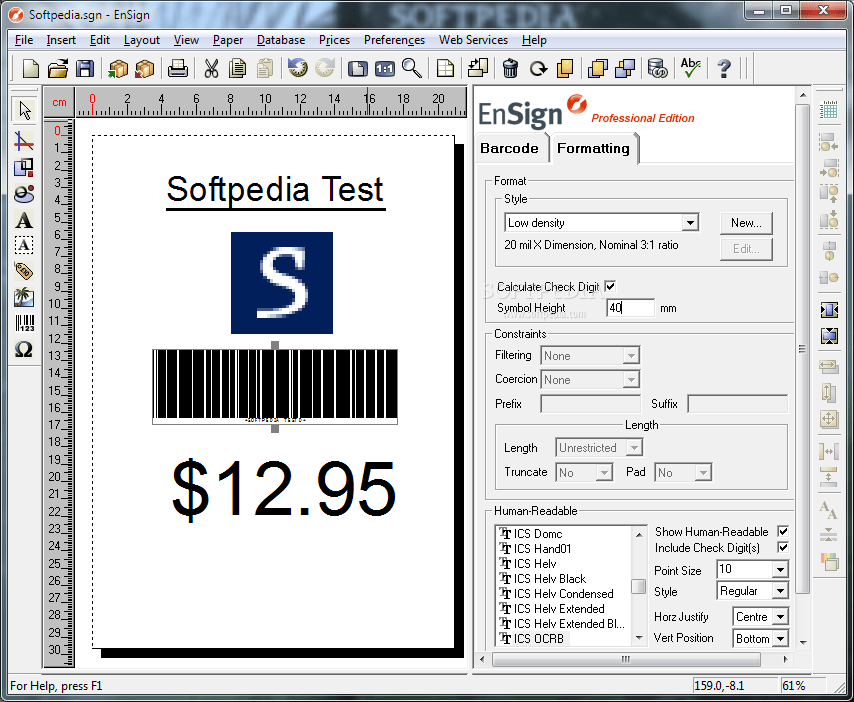Click the Suffix input field
Screen dimensions: 854x702
[737, 404]
